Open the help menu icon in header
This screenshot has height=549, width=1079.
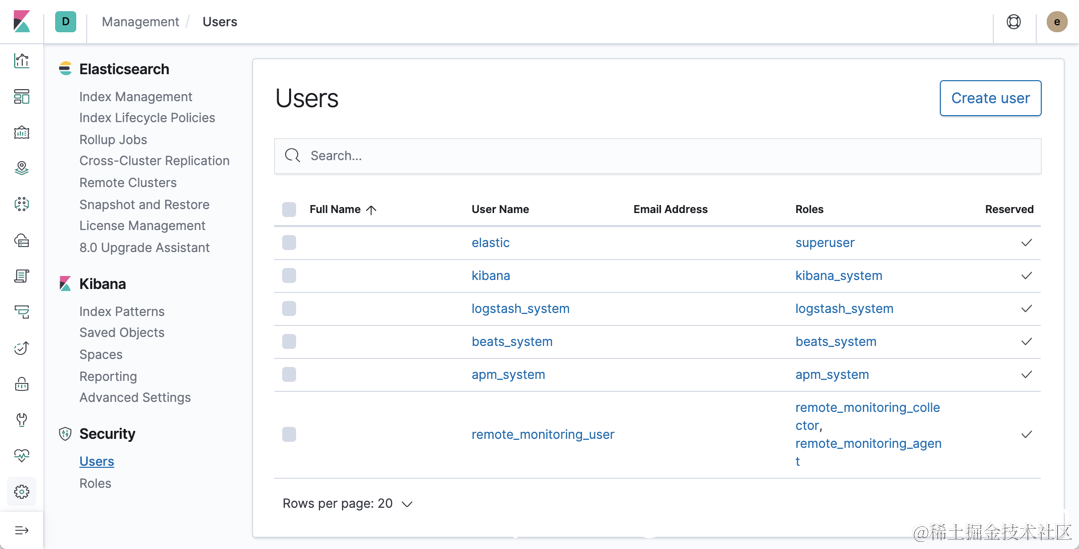coord(1014,22)
